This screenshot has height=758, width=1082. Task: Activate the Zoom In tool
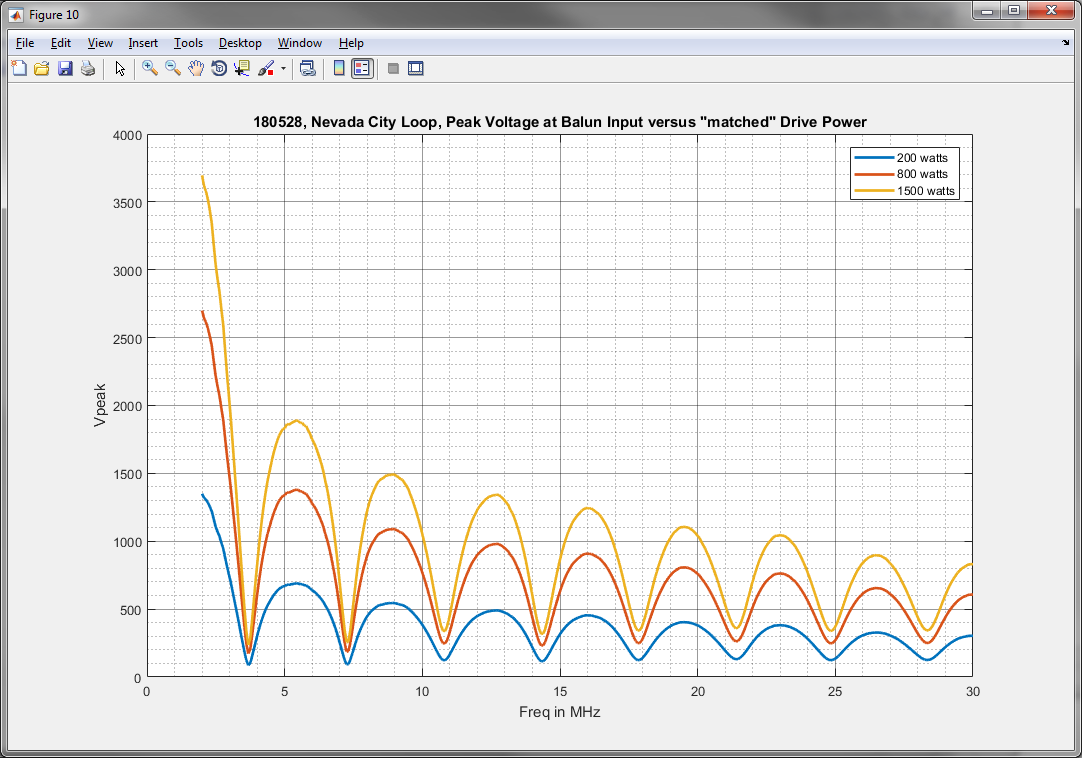tap(150, 68)
